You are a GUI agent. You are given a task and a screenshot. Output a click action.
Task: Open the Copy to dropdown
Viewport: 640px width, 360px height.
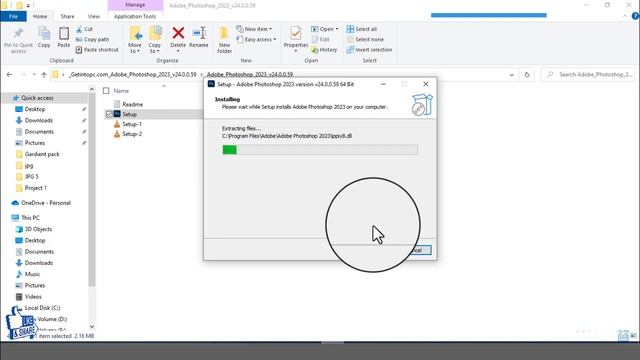tap(155, 48)
